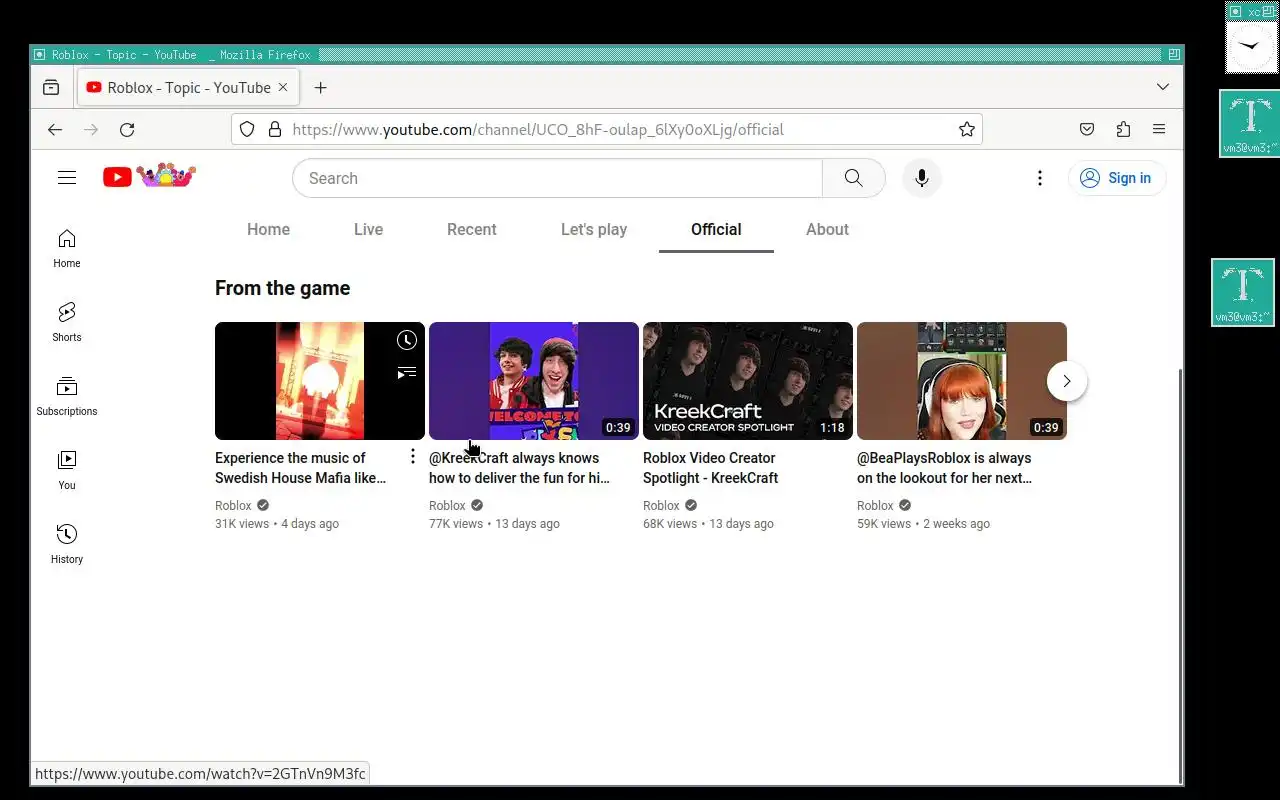Play the KreekCraft 0:39 thumbnail

(x=534, y=381)
